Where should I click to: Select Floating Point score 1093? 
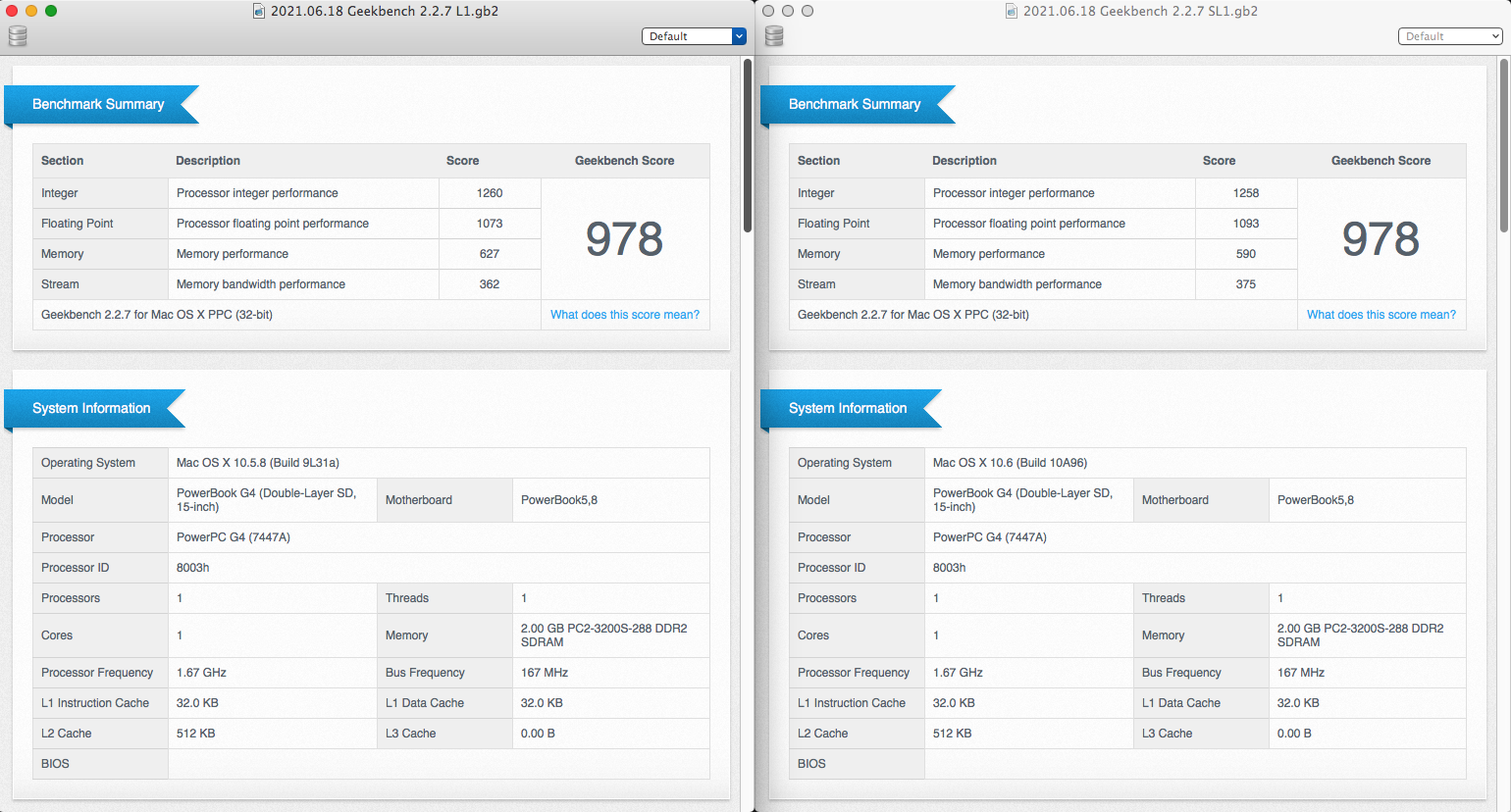(x=1246, y=224)
